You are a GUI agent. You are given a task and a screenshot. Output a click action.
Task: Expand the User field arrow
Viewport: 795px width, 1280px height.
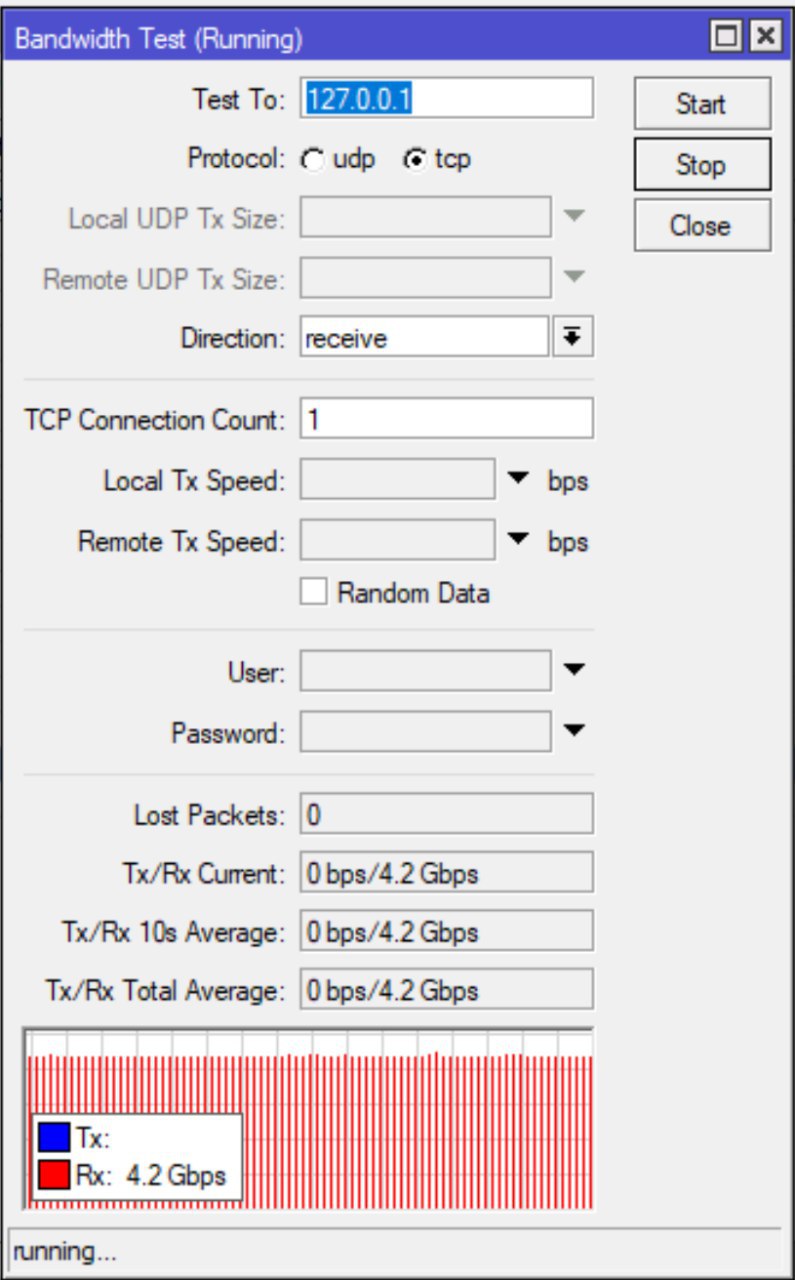click(573, 671)
